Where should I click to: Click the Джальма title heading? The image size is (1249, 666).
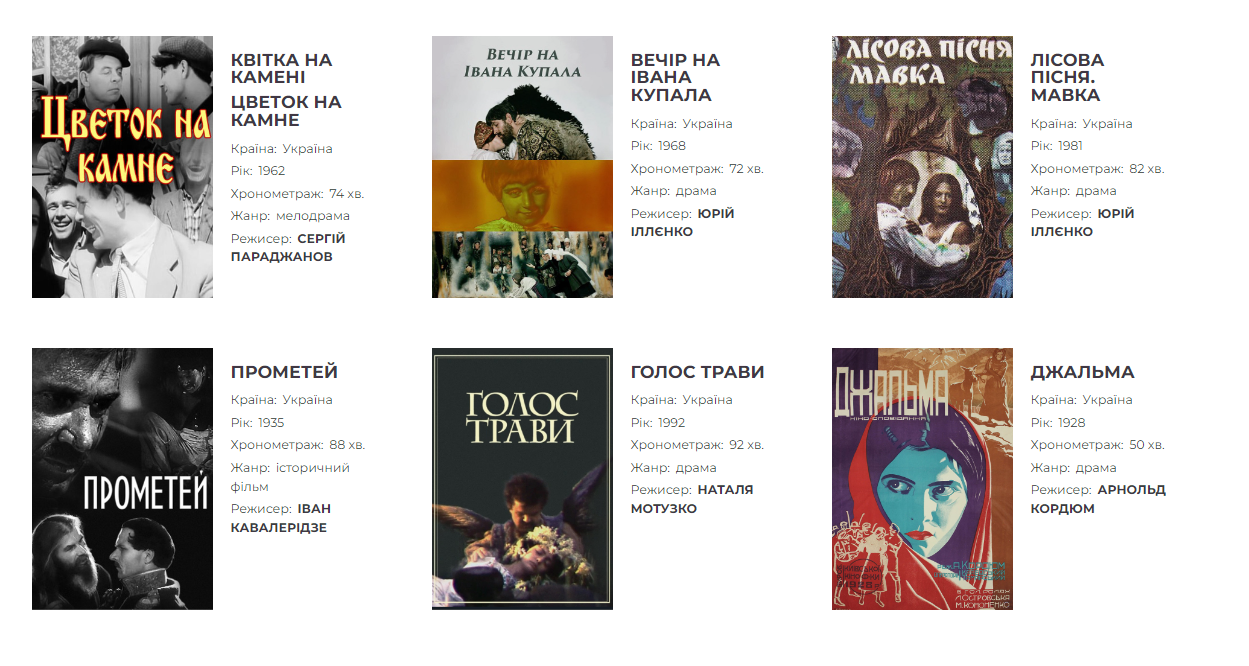tap(1082, 372)
